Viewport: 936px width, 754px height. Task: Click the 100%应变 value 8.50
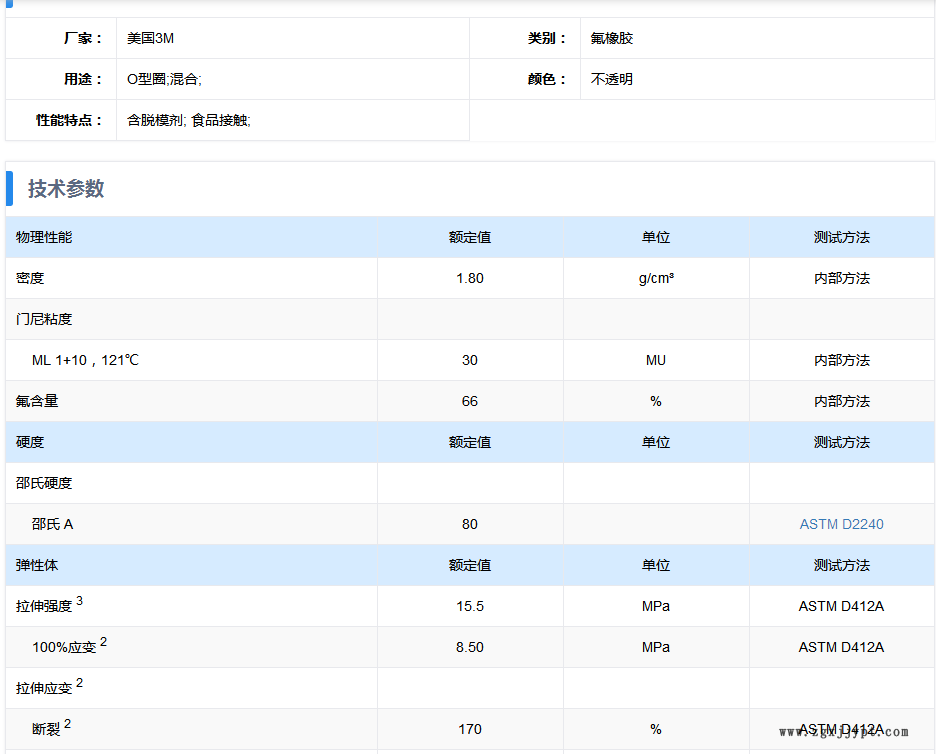pos(469,647)
